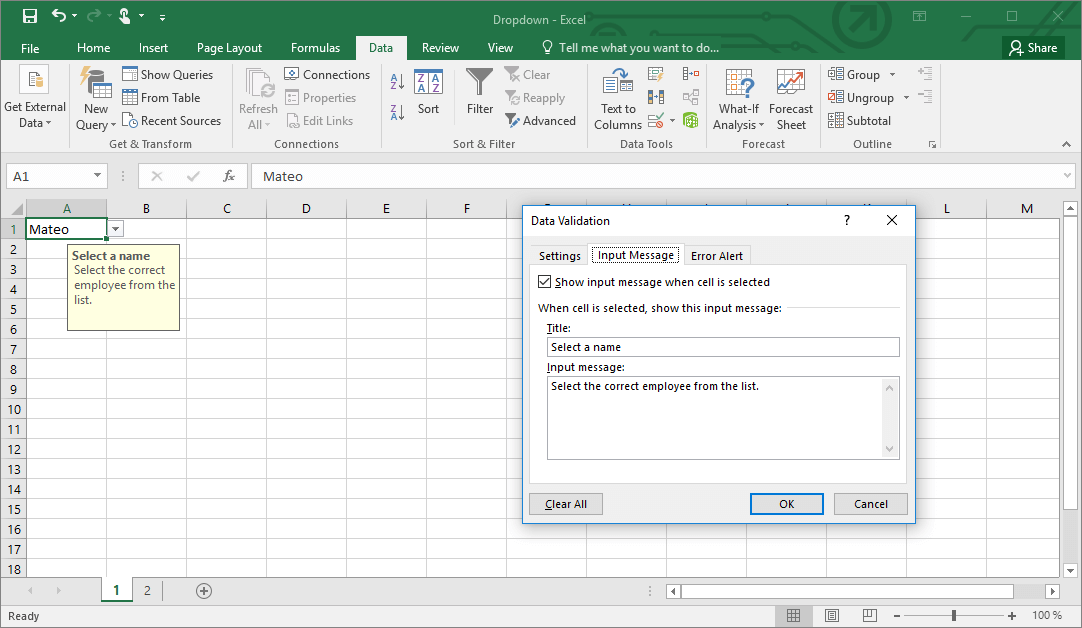Switch to the View tab

pyautogui.click(x=500, y=48)
